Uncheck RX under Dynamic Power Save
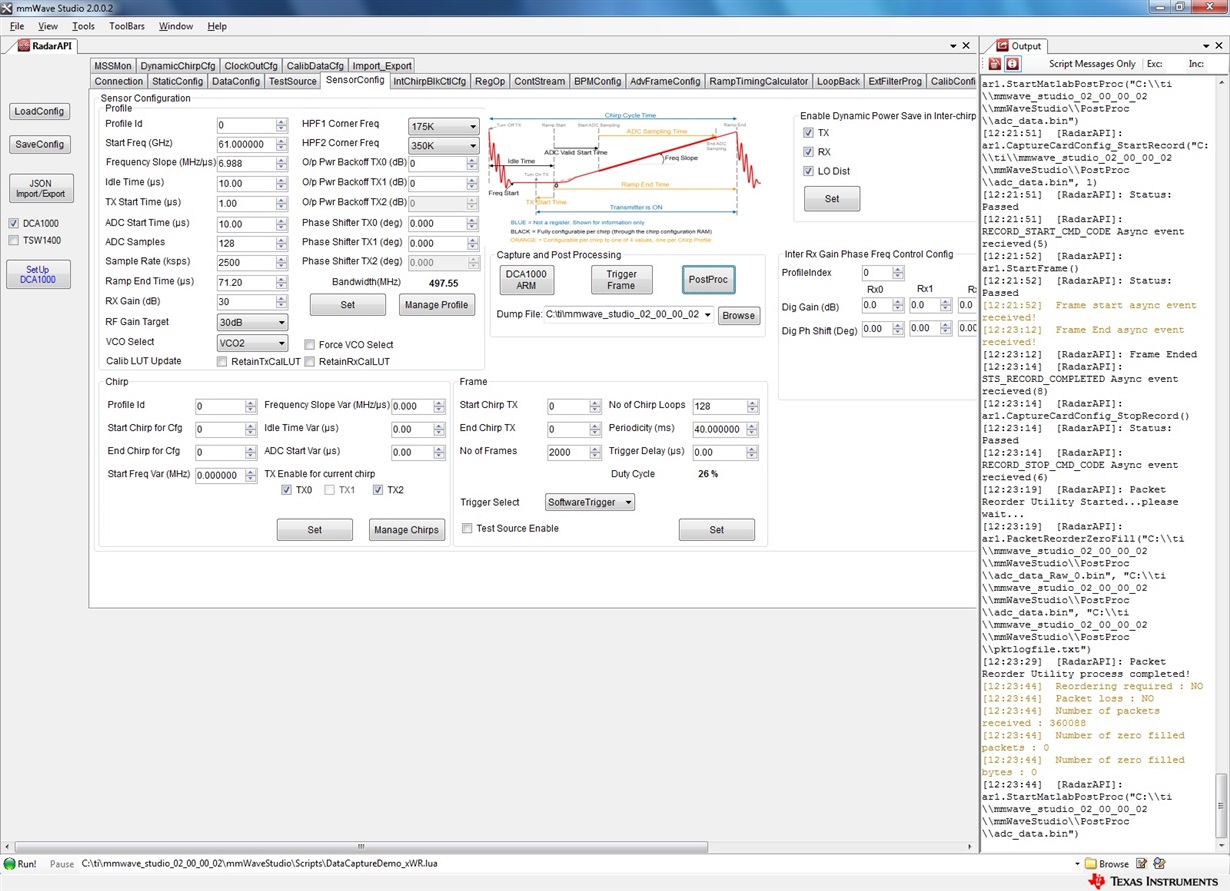Image resolution: width=1230 pixels, height=891 pixels. [809, 152]
